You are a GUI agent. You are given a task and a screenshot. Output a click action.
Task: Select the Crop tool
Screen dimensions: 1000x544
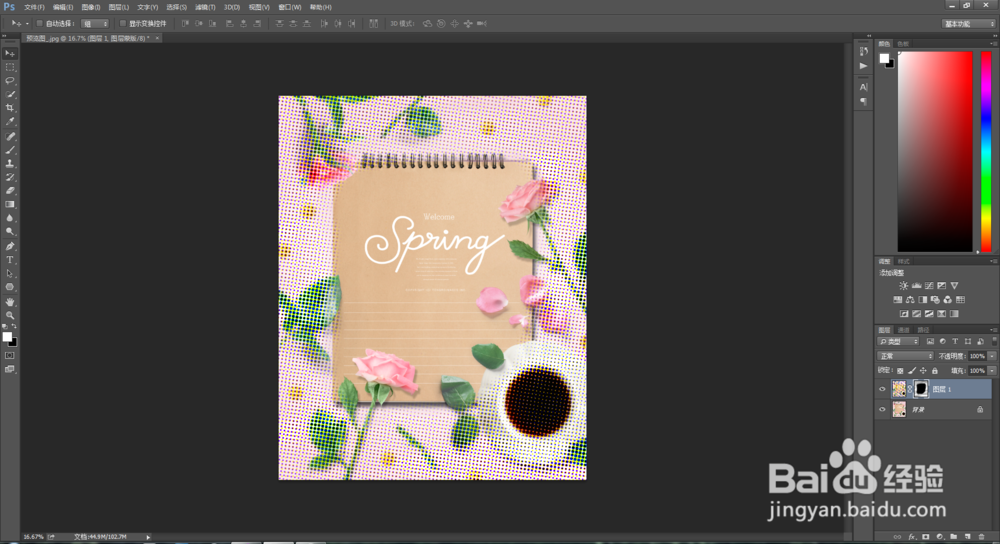pos(10,108)
